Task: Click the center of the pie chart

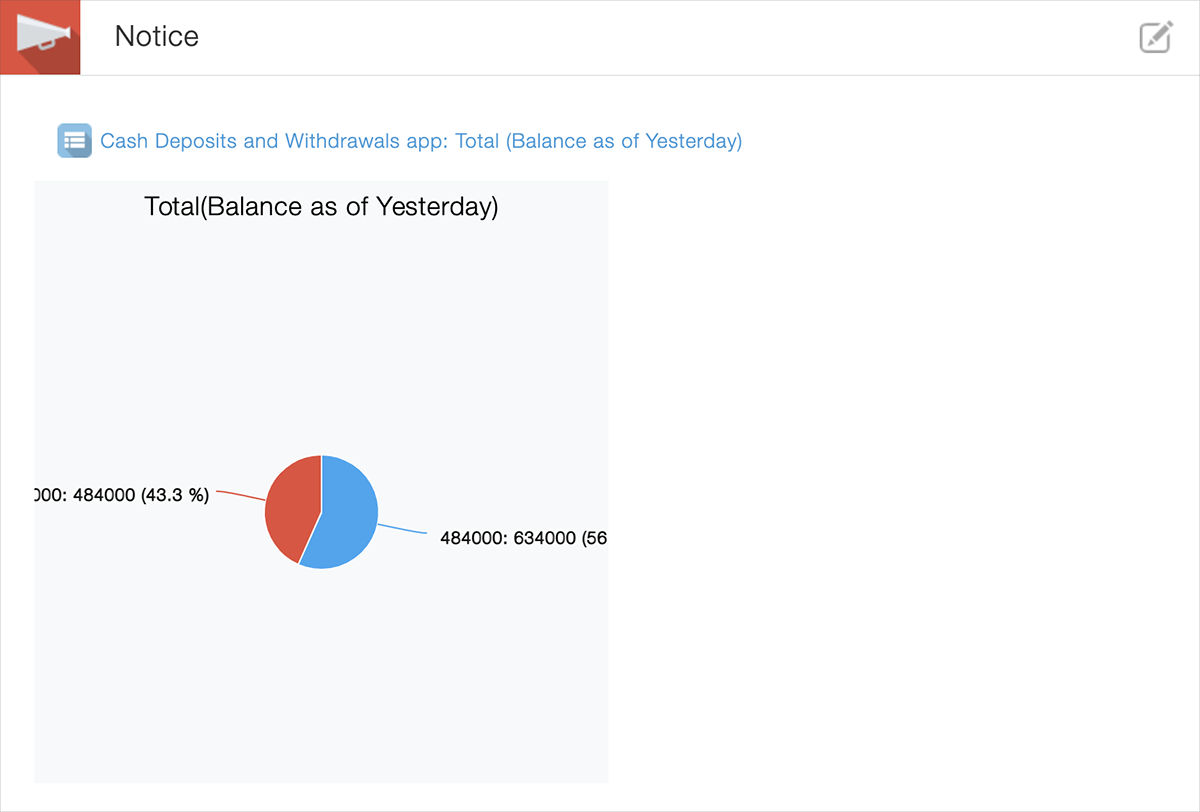Action: coord(321,512)
